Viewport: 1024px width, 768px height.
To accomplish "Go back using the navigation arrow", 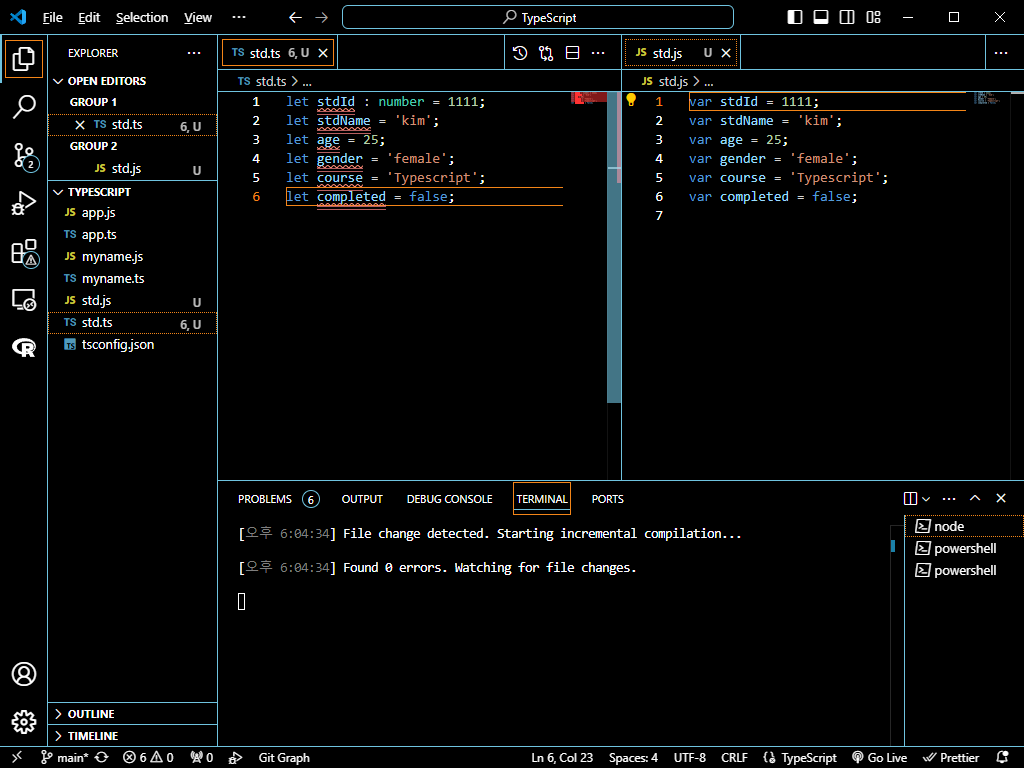I will 295,18.
